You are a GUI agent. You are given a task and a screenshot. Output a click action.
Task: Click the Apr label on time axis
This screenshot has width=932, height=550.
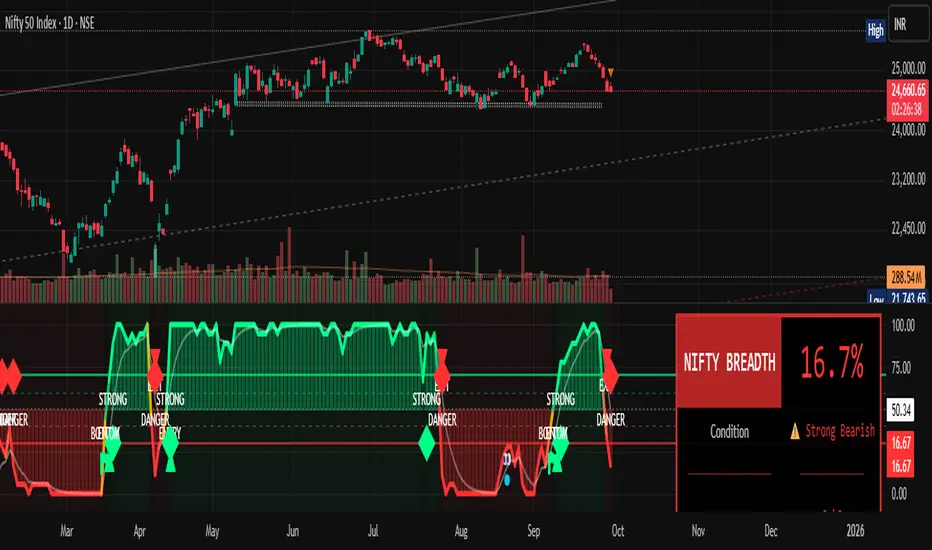pos(140,531)
